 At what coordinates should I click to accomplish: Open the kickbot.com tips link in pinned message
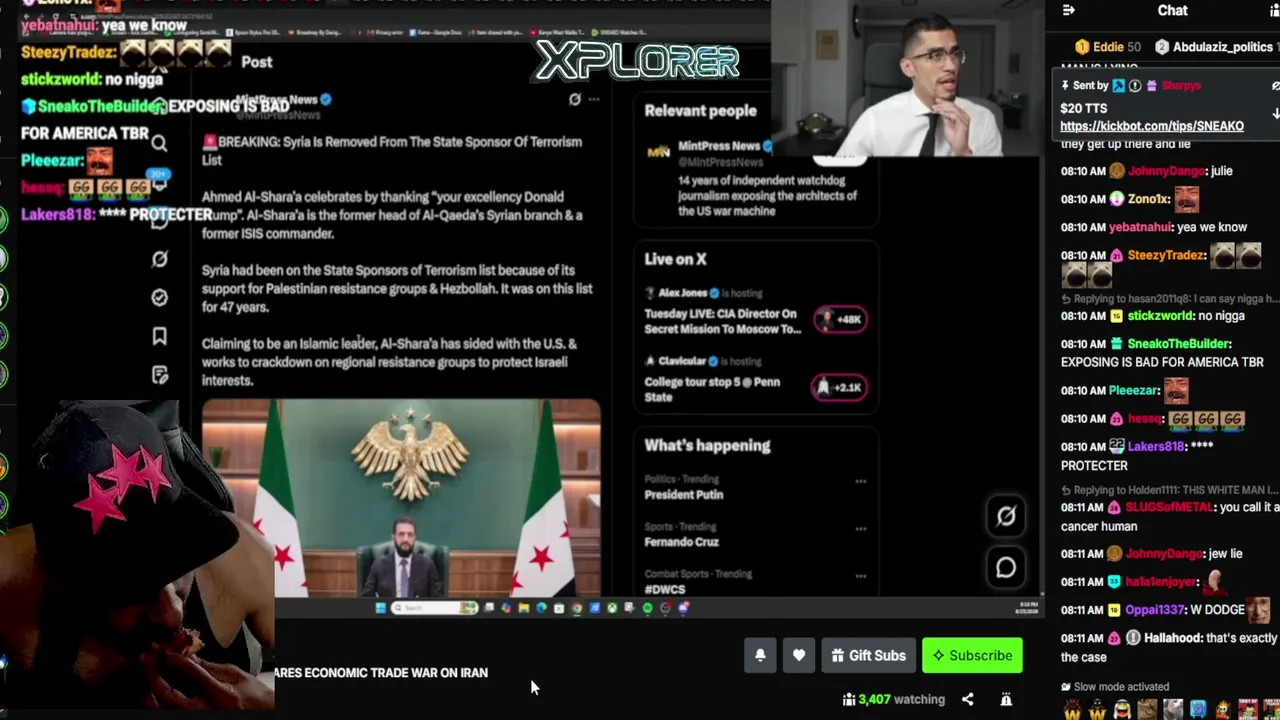pos(1152,126)
